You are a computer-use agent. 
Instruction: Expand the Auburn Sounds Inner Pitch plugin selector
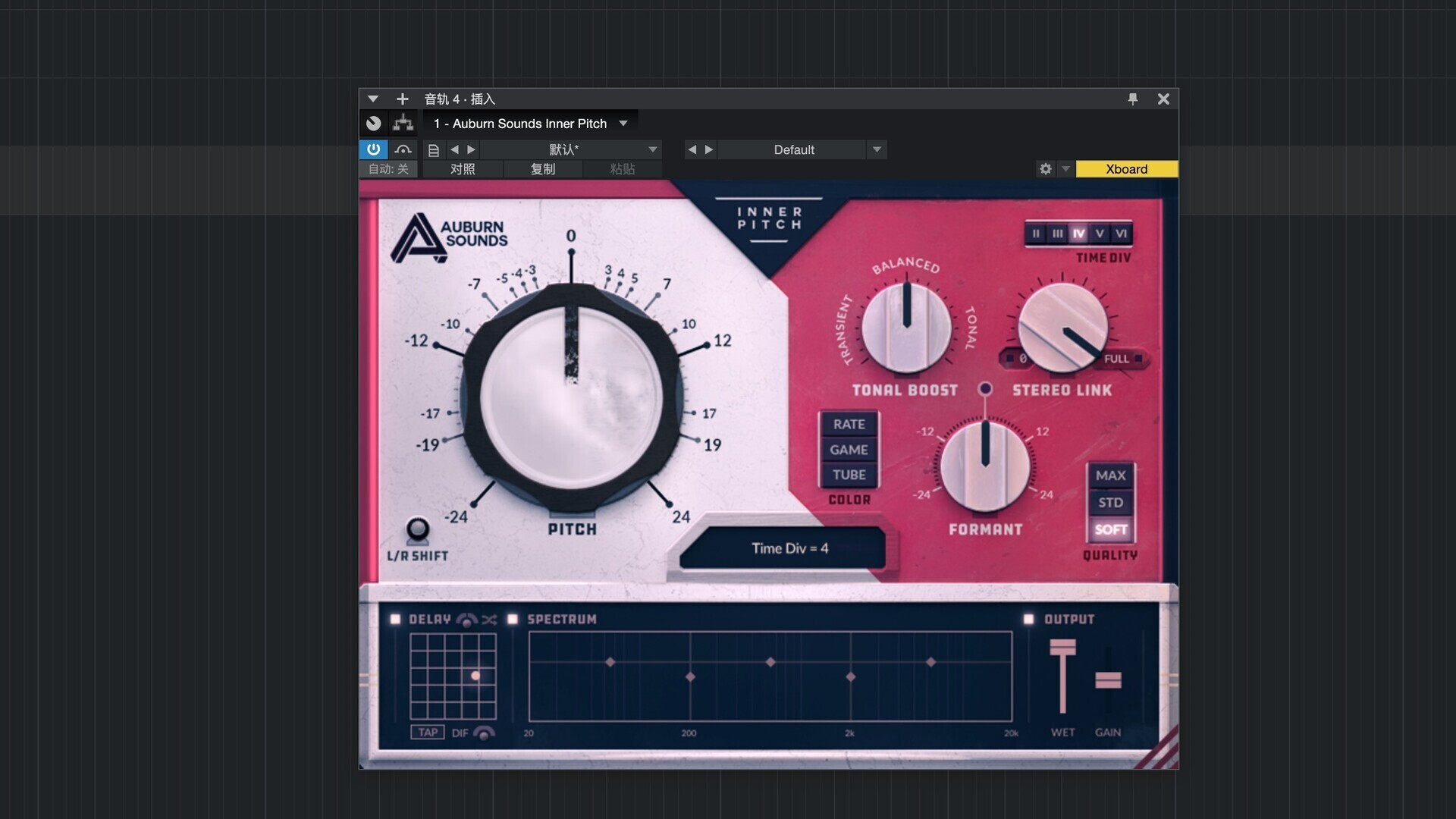tap(623, 123)
